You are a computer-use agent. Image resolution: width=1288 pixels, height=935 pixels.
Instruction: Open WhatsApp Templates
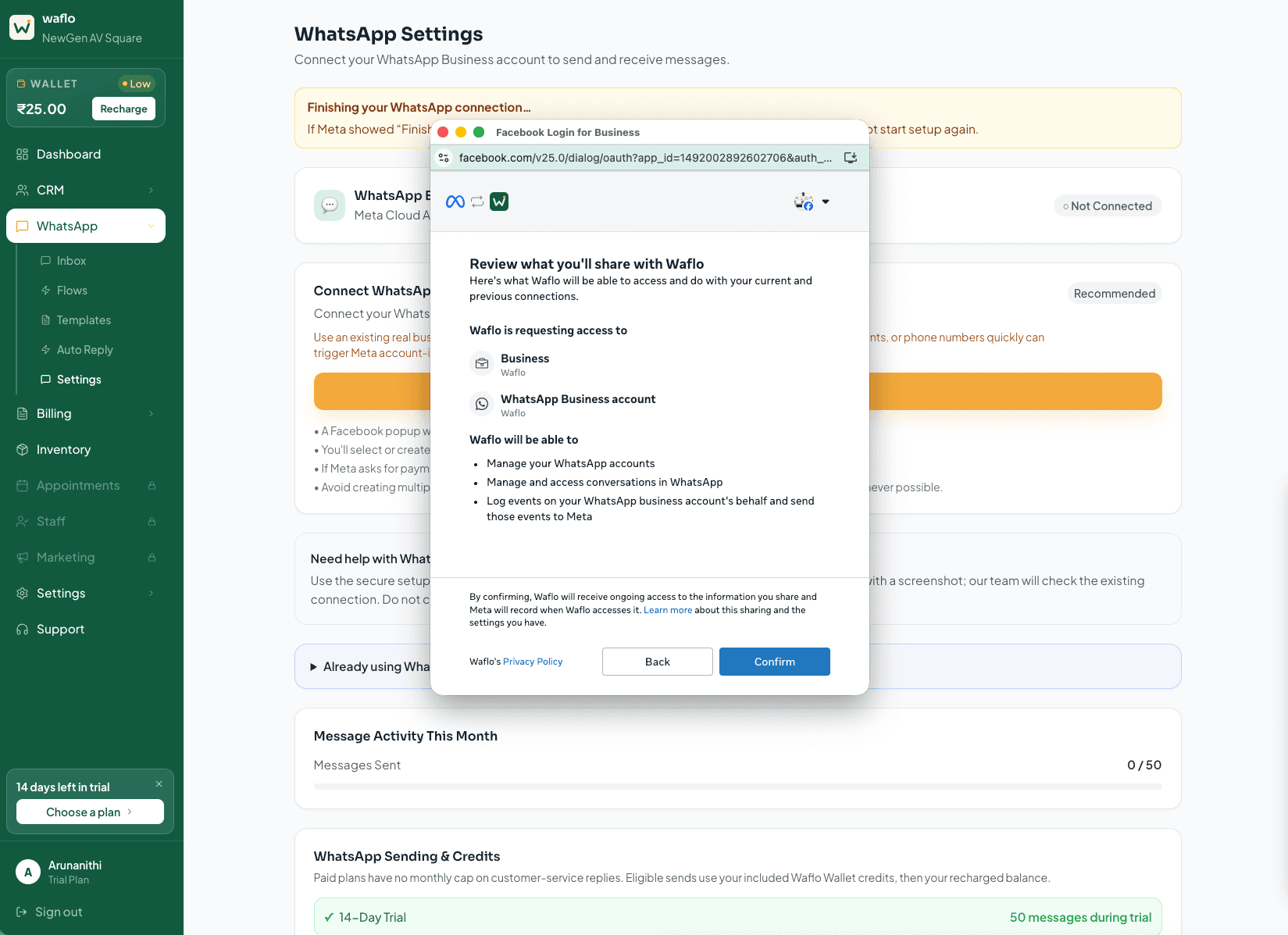click(84, 320)
